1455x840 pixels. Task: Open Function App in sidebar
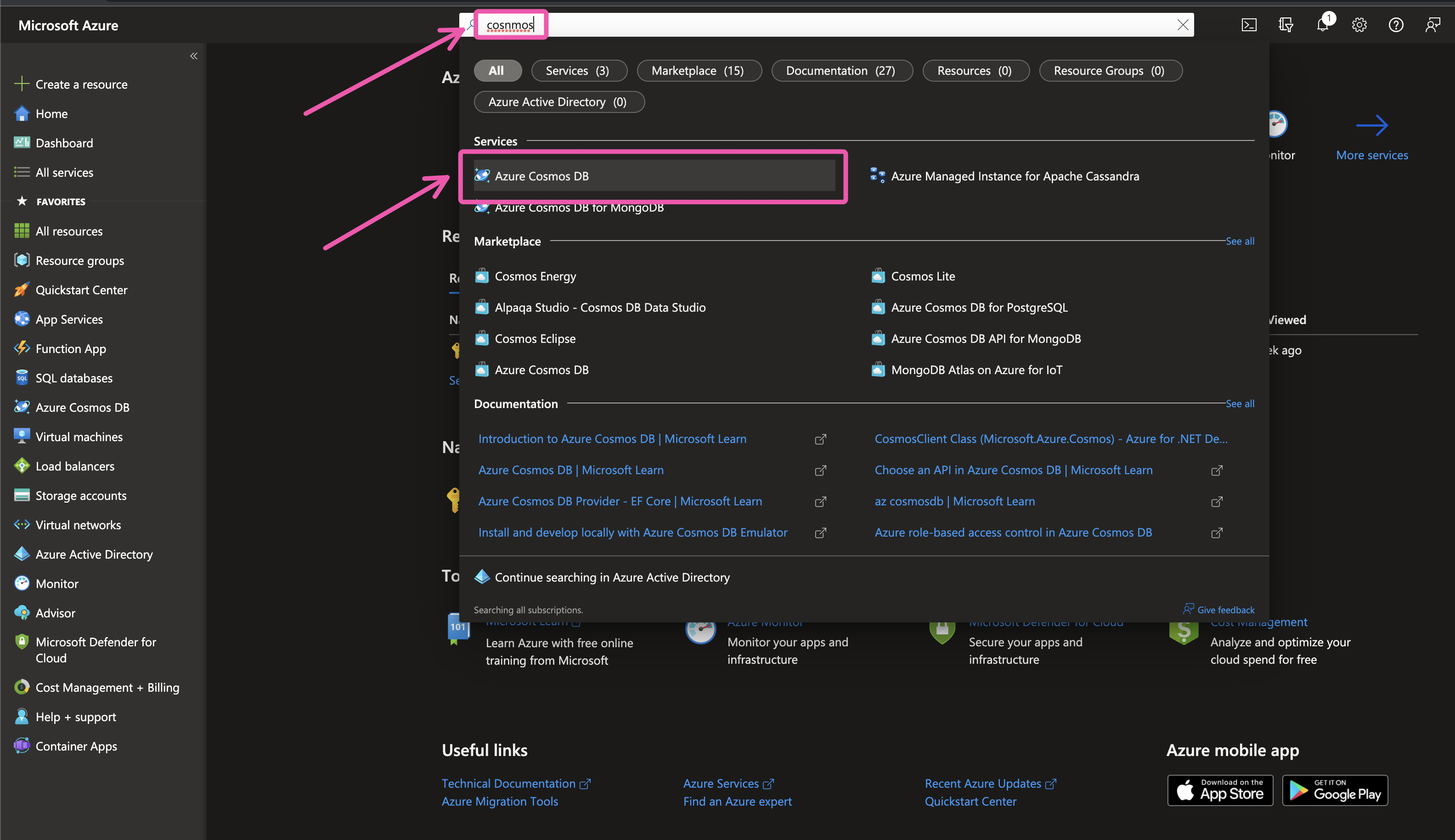(x=70, y=348)
